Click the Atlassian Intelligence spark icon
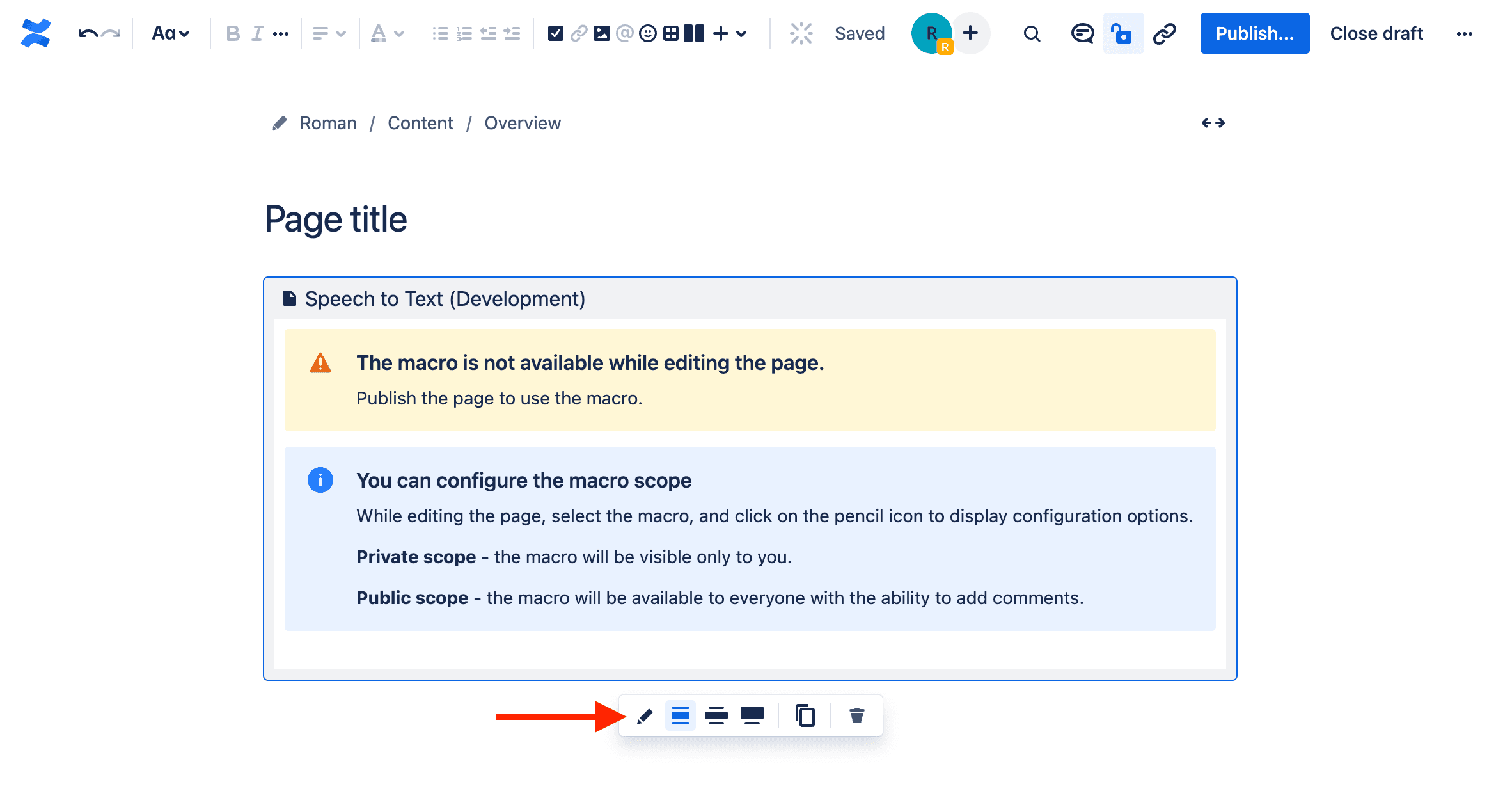 tap(801, 33)
